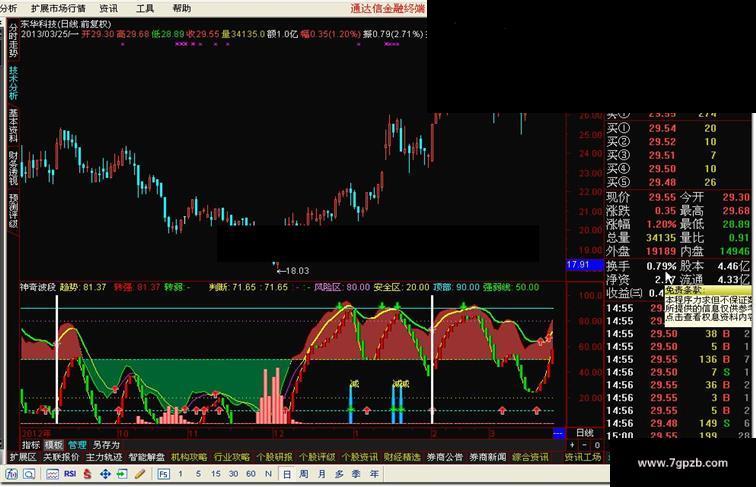Click the 神奇波段 indicator name
Viewport: 756px width, 487px height.
[38, 287]
